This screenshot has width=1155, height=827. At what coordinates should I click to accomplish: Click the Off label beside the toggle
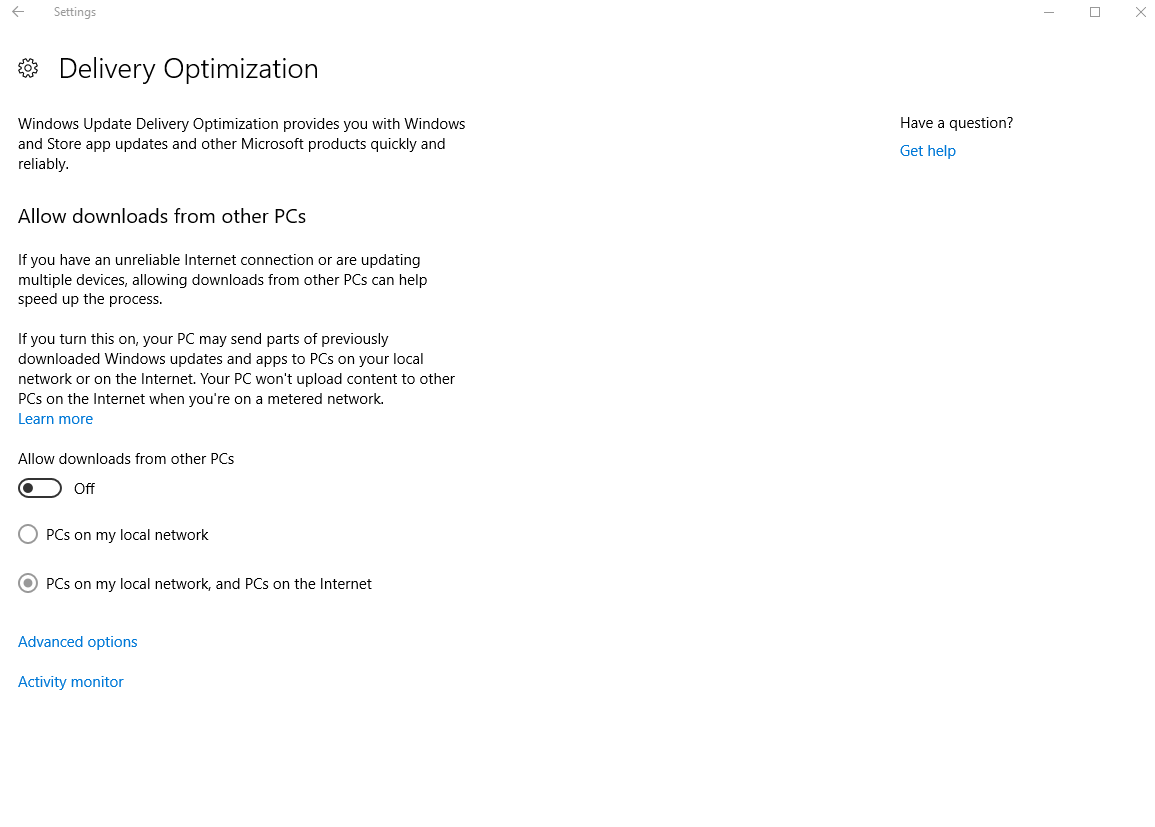[84, 489]
